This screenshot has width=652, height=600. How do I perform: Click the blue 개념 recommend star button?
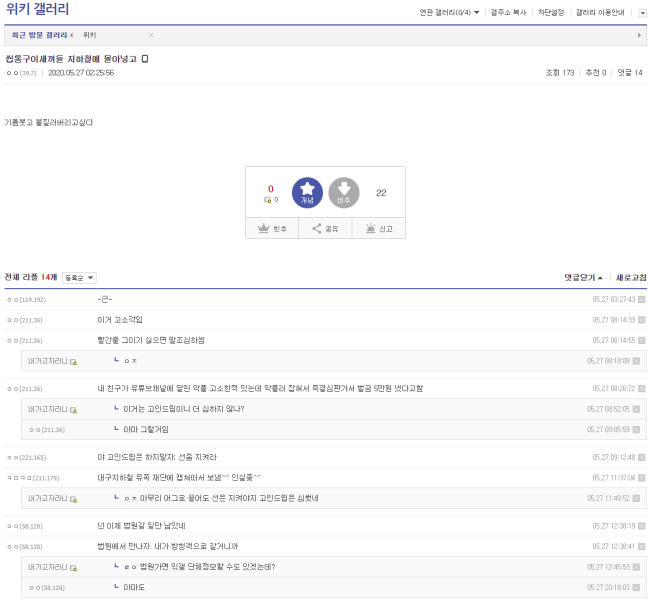pyautogui.click(x=307, y=193)
